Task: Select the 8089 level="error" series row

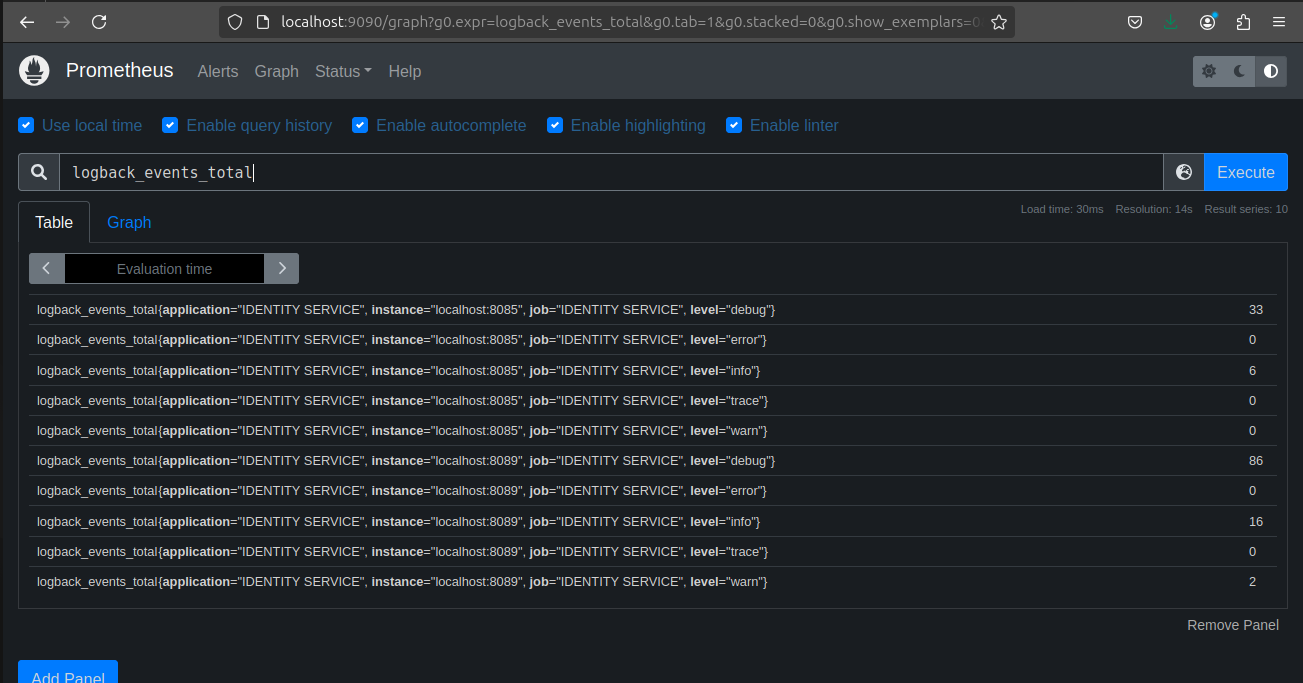Action: [653, 491]
